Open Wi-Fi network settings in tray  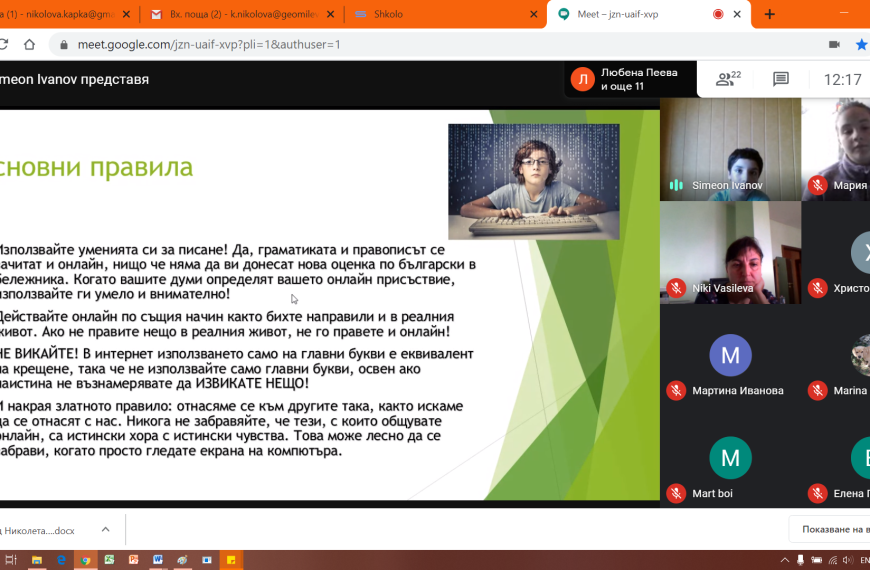pos(833,560)
